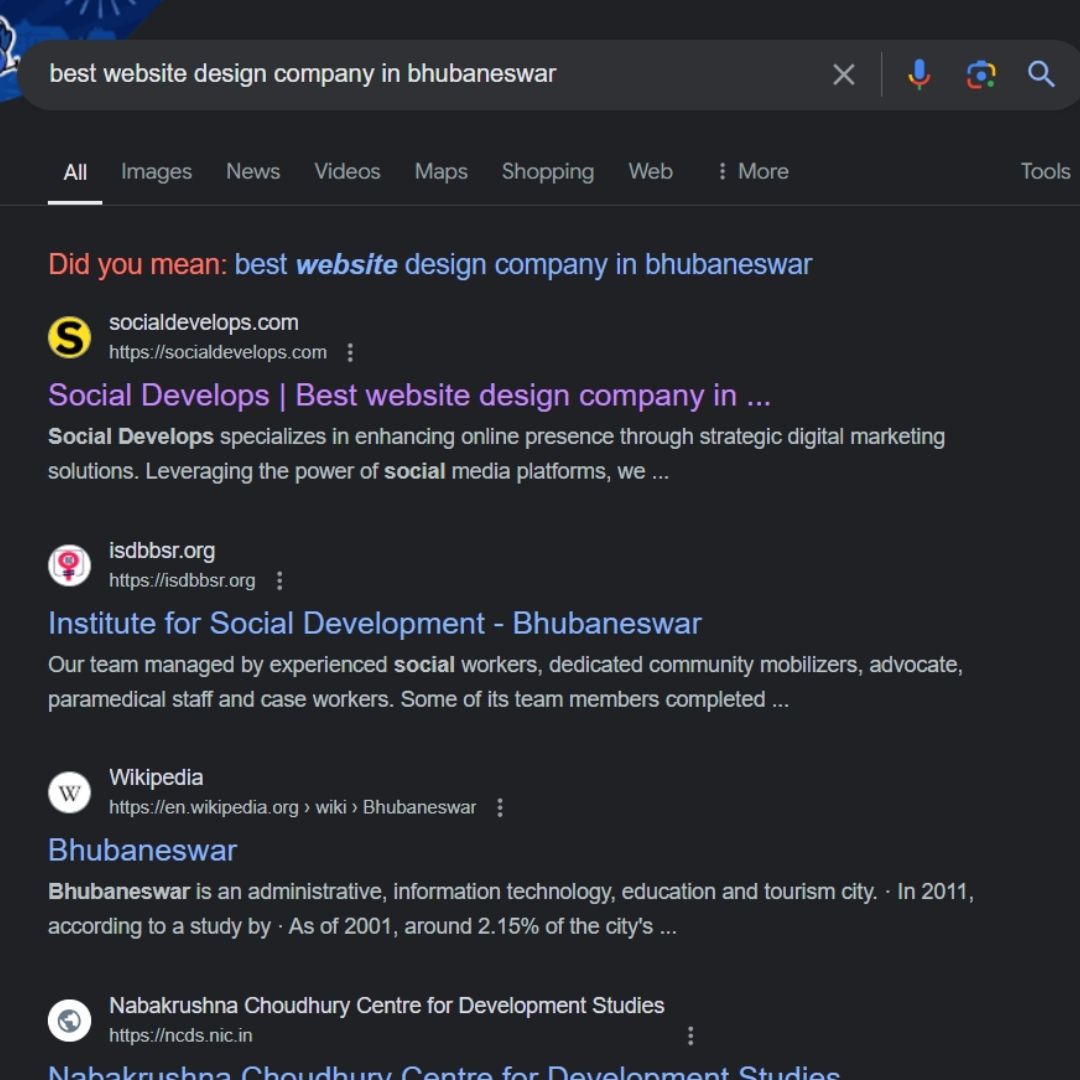This screenshot has width=1080, height=1080.
Task: Follow the 'Did you mean' suggested query
Action: (x=523, y=264)
